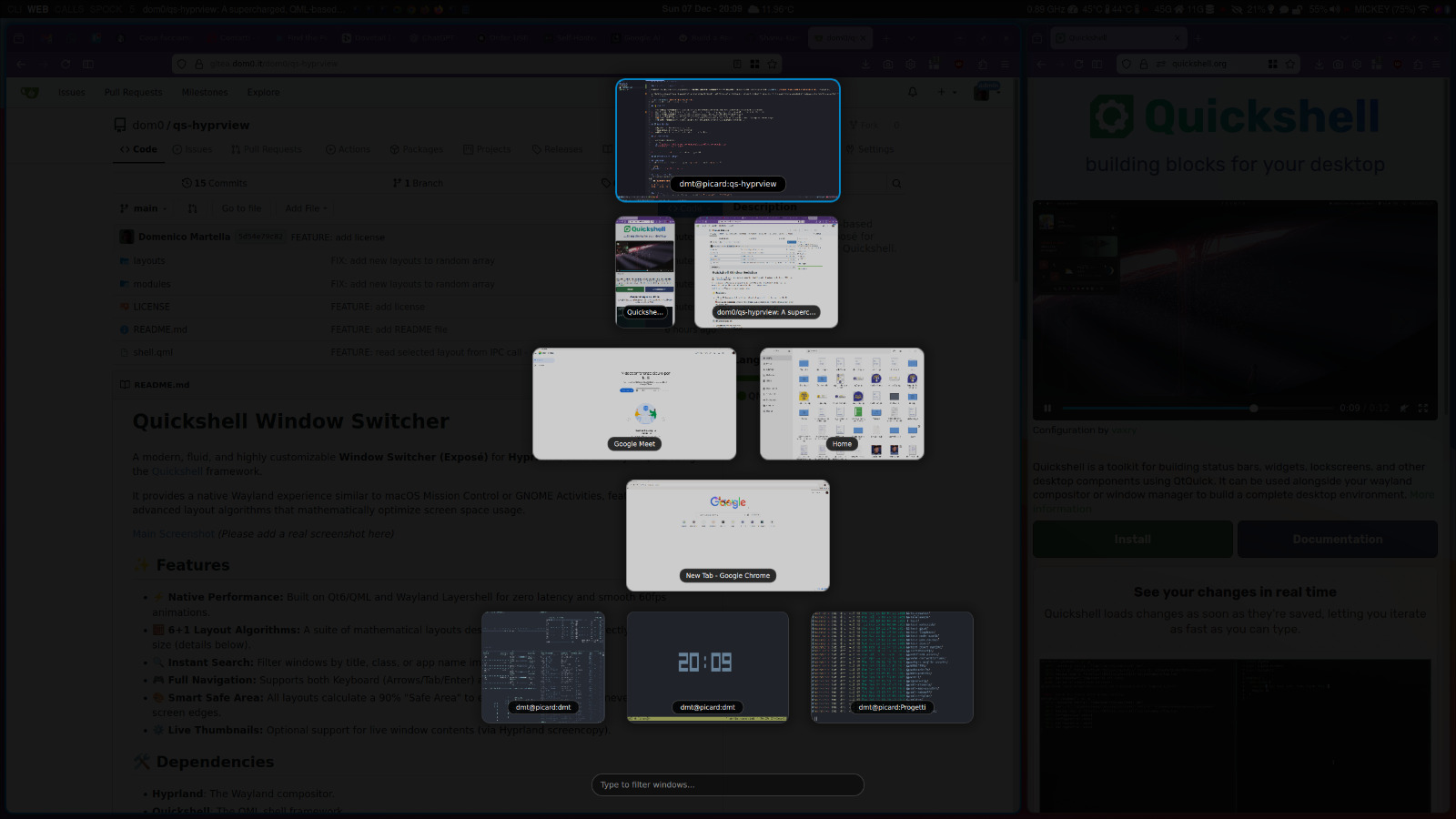Viewport: 1456px width, 819px height.
Task: Switch to the repository Releases tab
Action: [x=558, y=149]
